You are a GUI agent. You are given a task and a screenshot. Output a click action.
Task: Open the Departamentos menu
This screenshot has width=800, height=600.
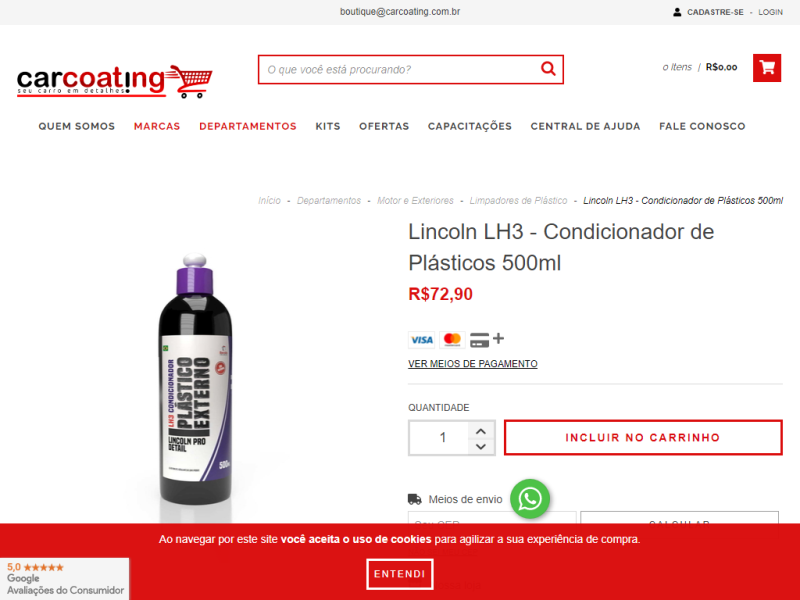pyautogui.click(x=248, y=126)
